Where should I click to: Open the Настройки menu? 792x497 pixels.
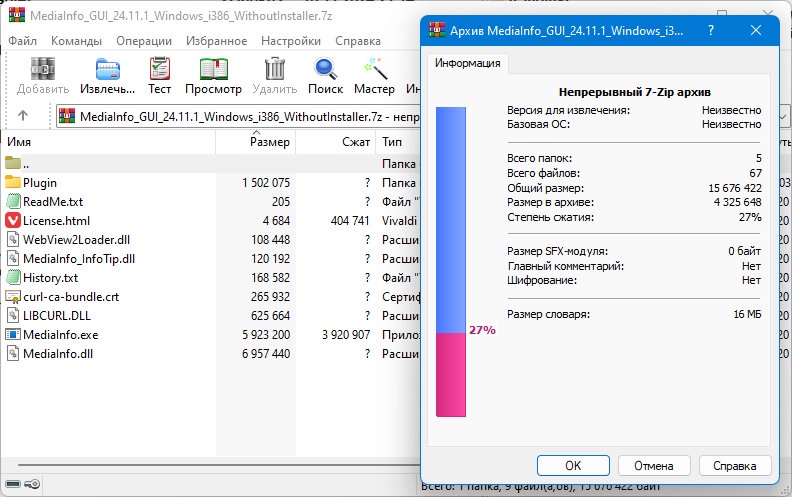(291, 41)
